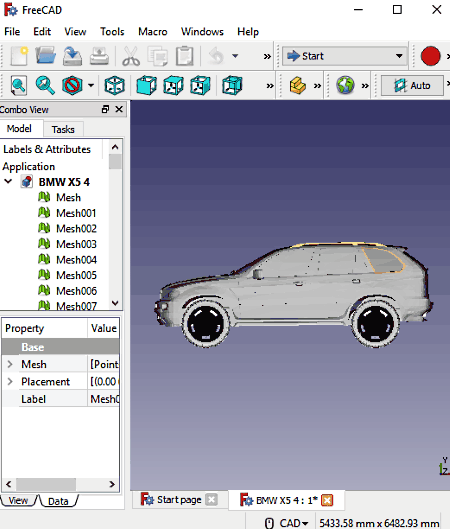Open web globe icon
This screenshot has width=450, height=529.
pyautogui.click(x=345, y=85)
